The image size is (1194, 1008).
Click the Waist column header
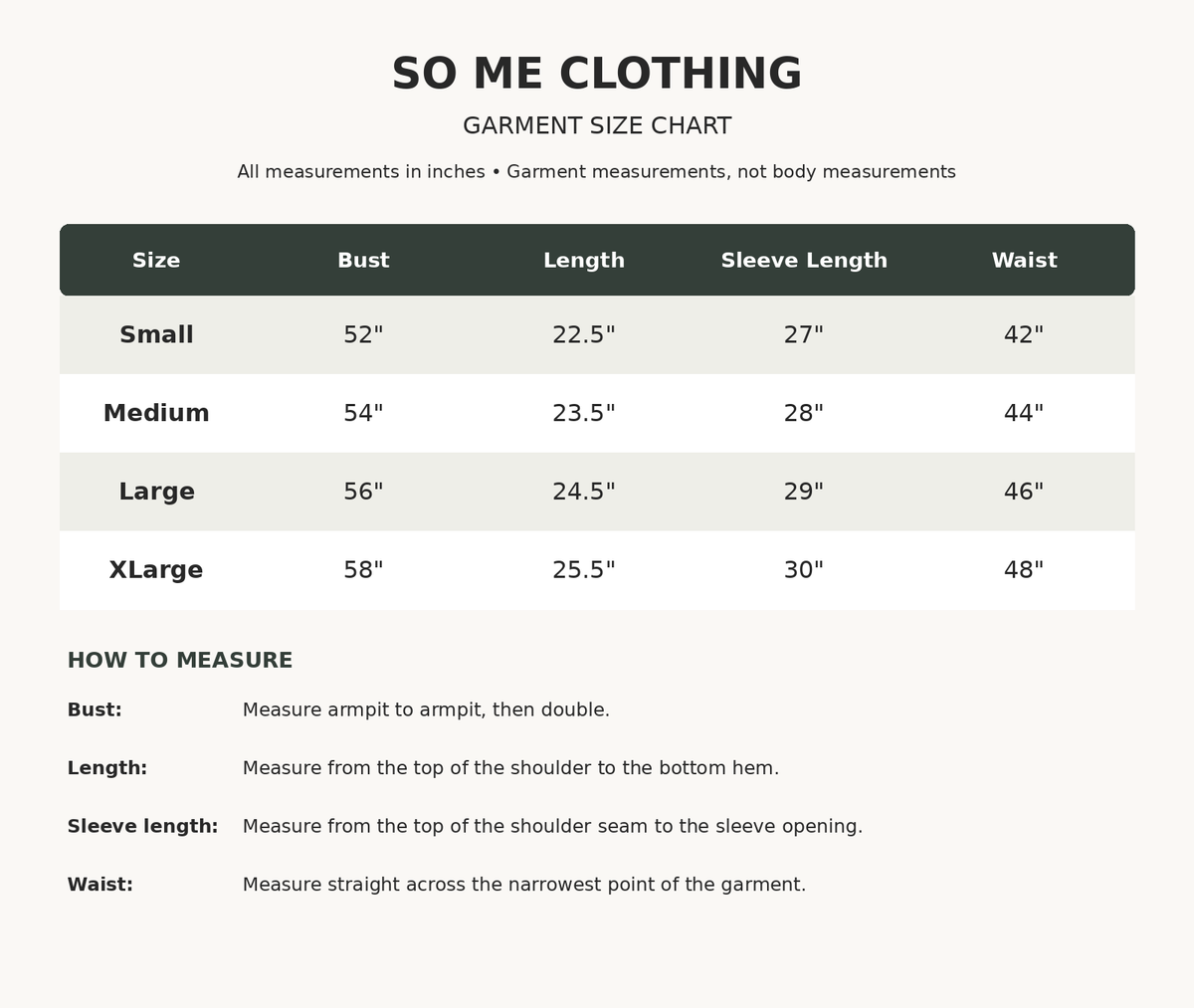tap(1024, 261)
